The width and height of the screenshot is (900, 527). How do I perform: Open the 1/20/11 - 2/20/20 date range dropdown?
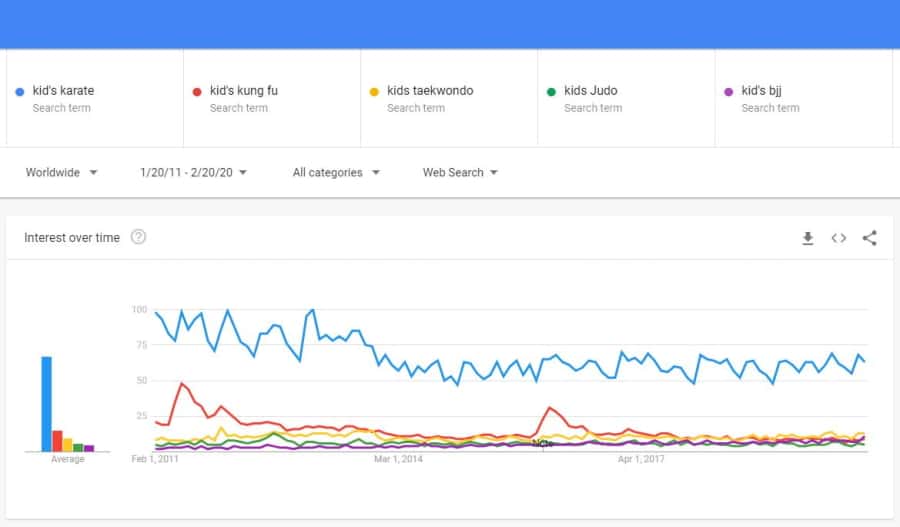click(193, 172)
